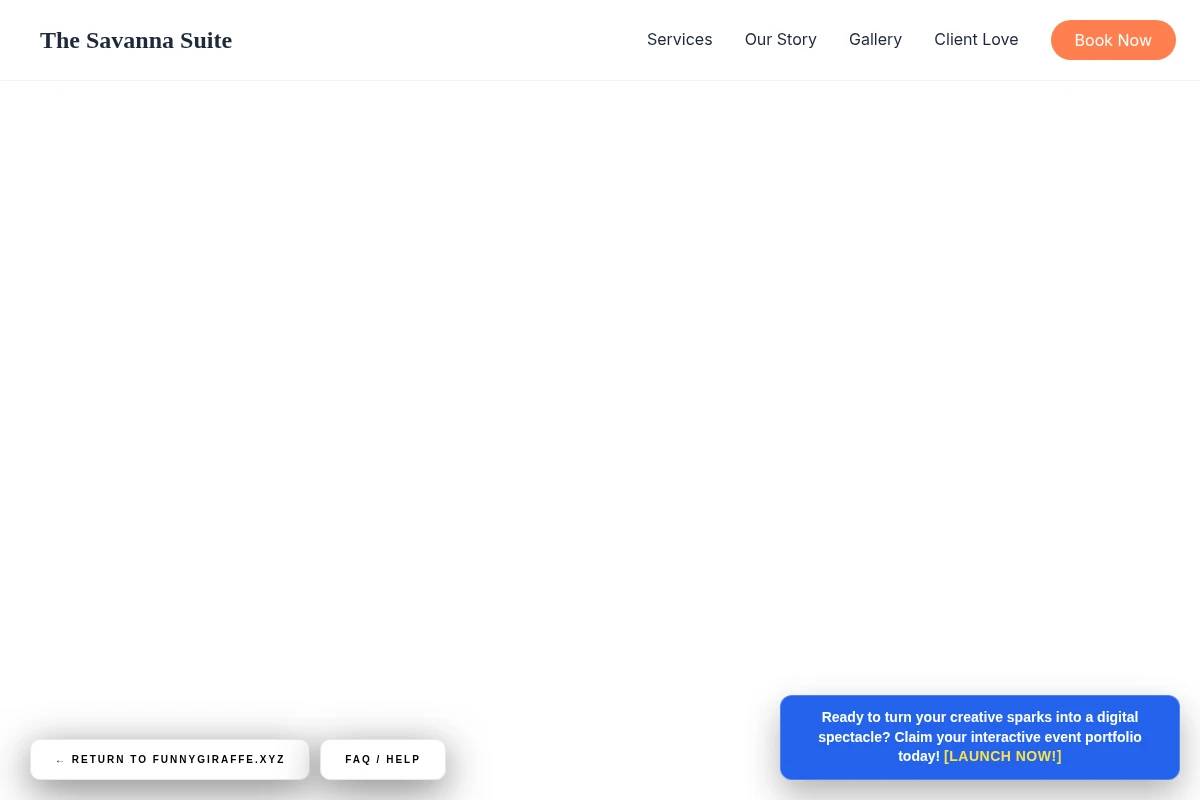View the Client Love testimonials
Image resolution: width=1200 pixels, height=800 pixels.
click(x=976, y=40)
